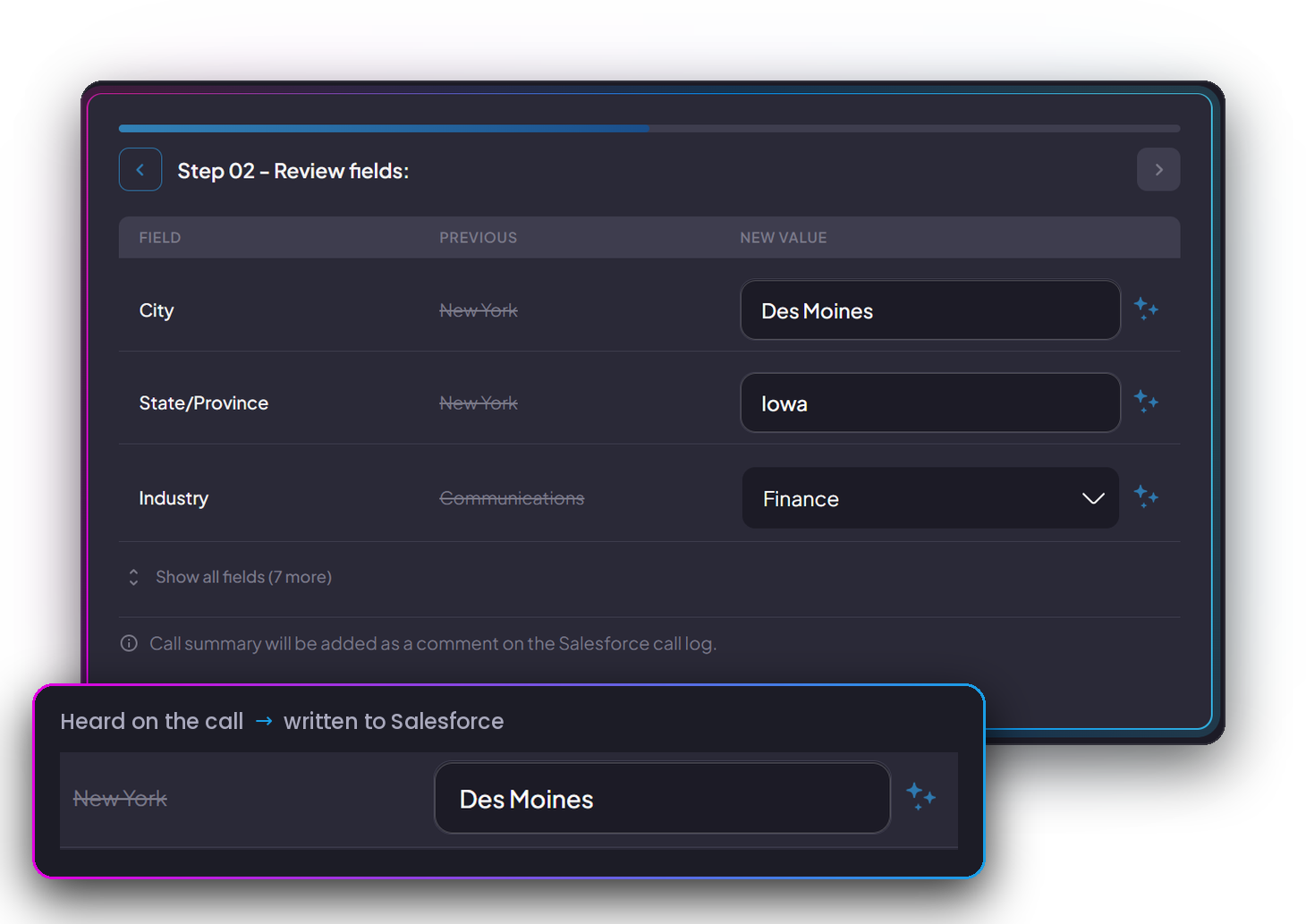
Task: Click the sparkle icon next to Finance dropdown
Action: (1146, 496)
